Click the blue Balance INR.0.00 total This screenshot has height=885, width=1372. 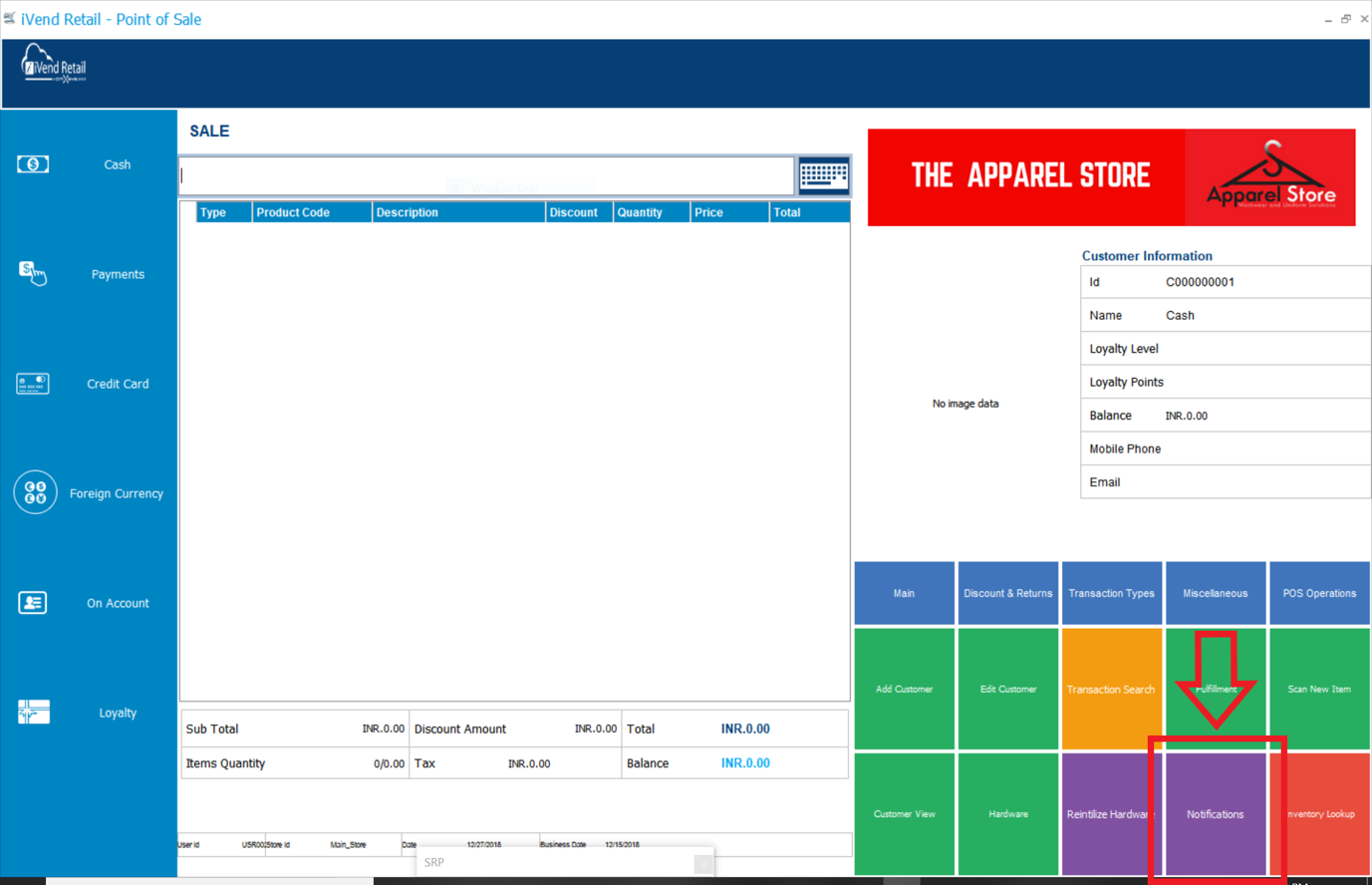[745, 762]
